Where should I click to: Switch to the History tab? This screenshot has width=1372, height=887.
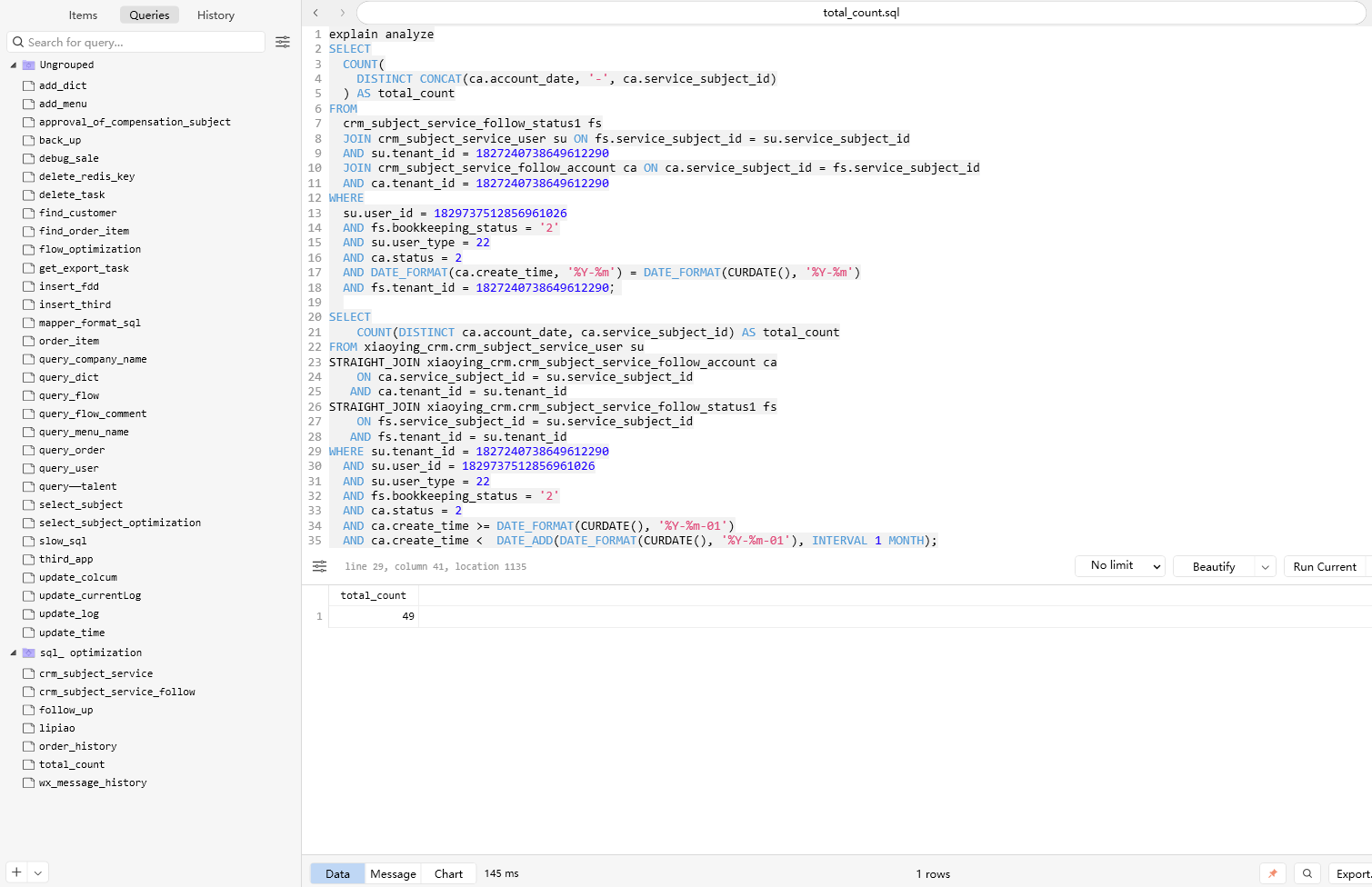215,15
